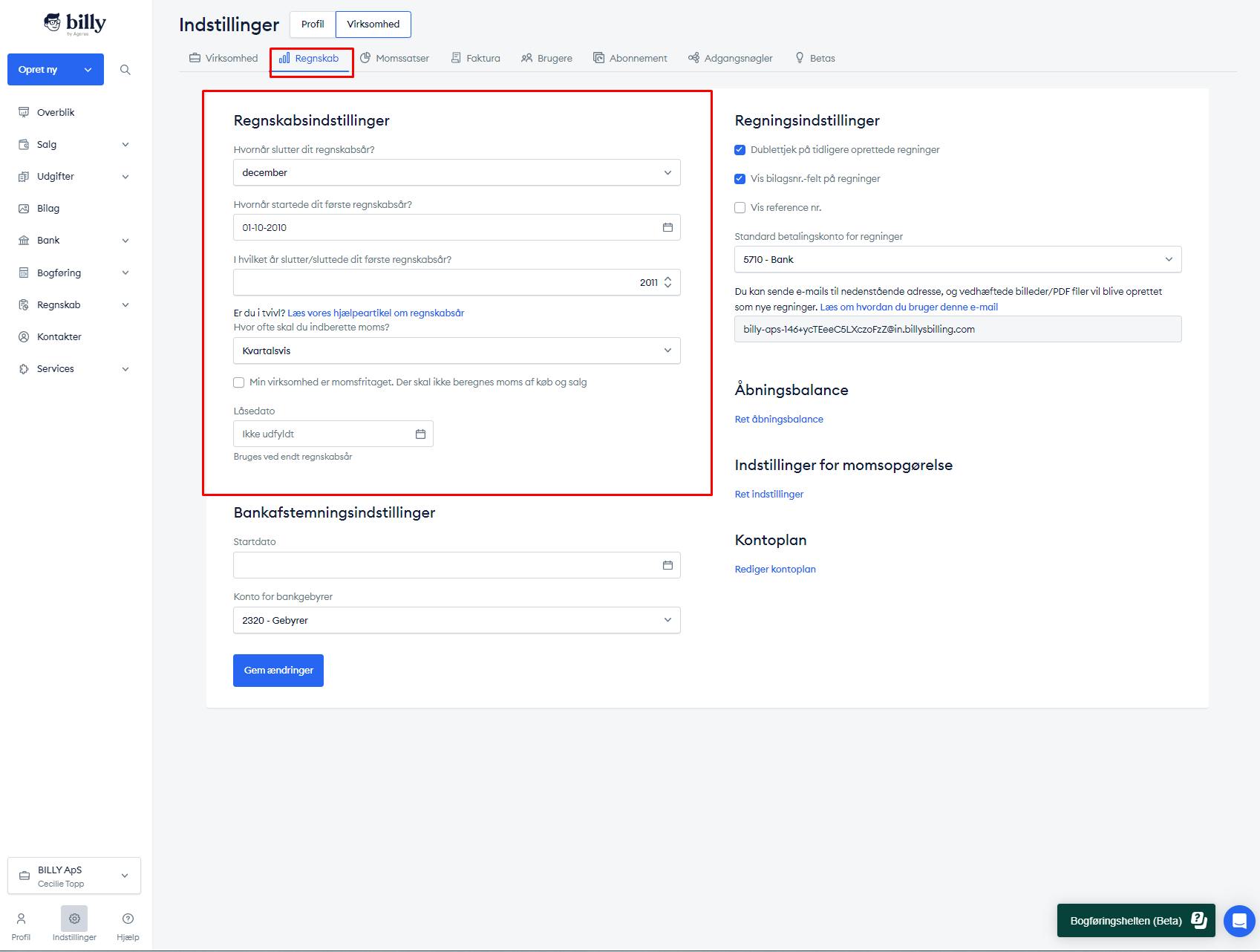
Task: Click the 2011 year stepper arrows
Action: click(x=667, y=282)
